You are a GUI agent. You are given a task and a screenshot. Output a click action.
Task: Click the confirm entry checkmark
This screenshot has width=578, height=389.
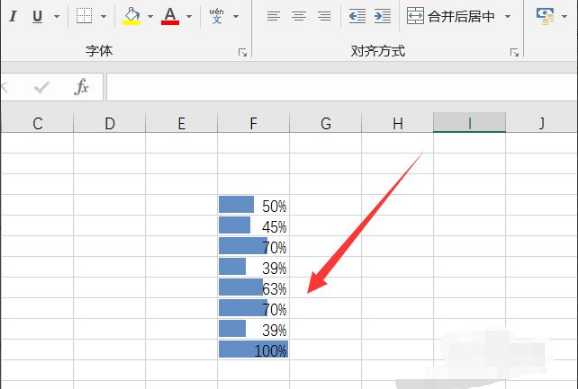pyautogui.click(x=41, y=87)
